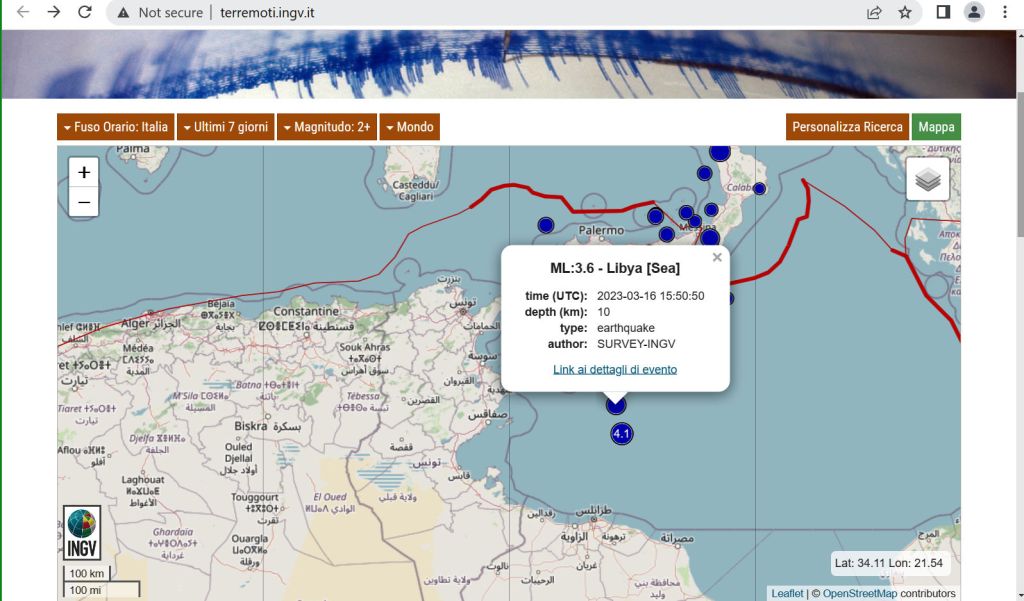Click the earthquake marker near Palermo
This screenshot has height=601, width=1024.
(x=546, y=225)
